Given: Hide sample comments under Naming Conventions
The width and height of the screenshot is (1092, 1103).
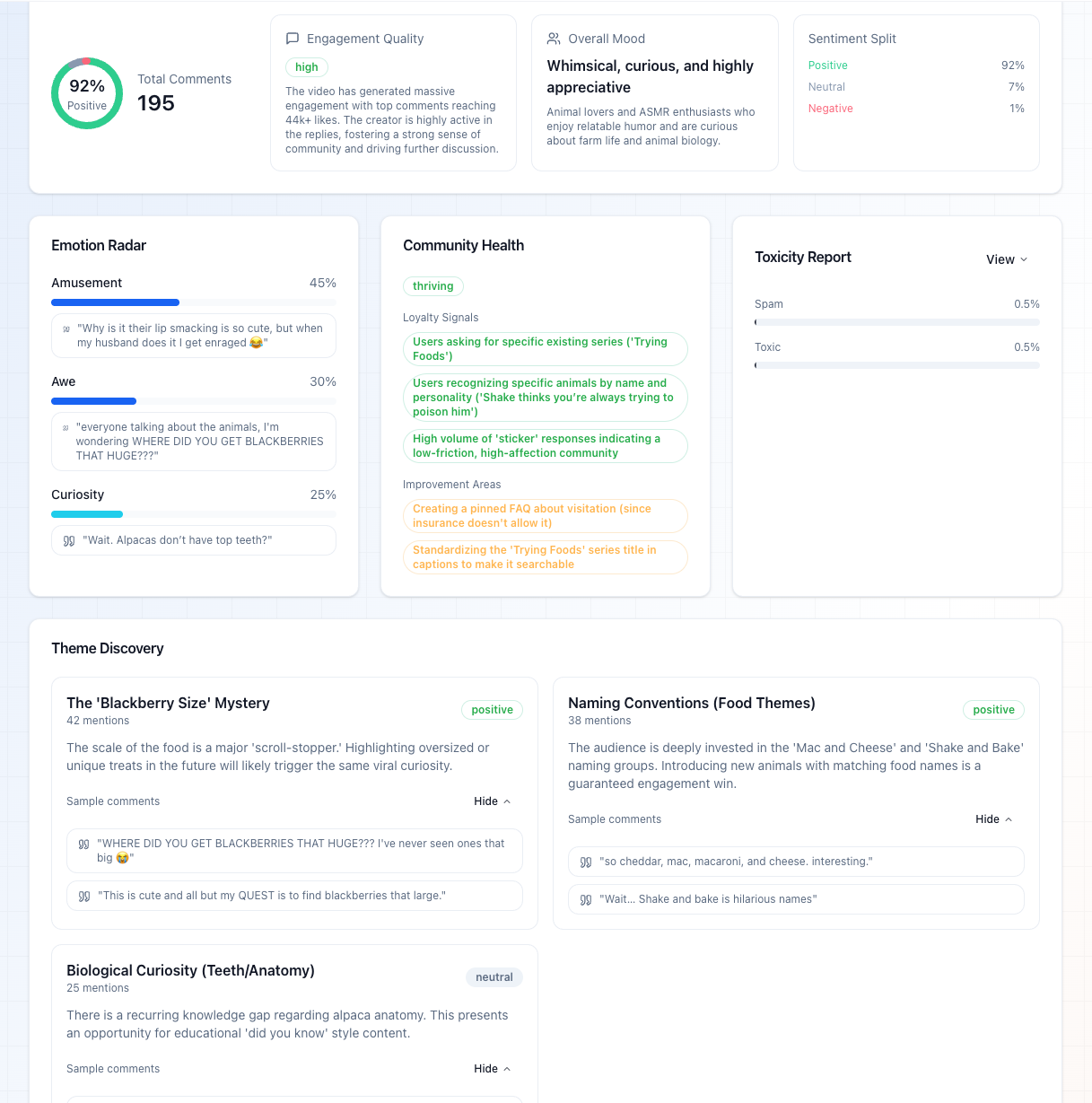Looking at the screenshot, I should 993,819.
